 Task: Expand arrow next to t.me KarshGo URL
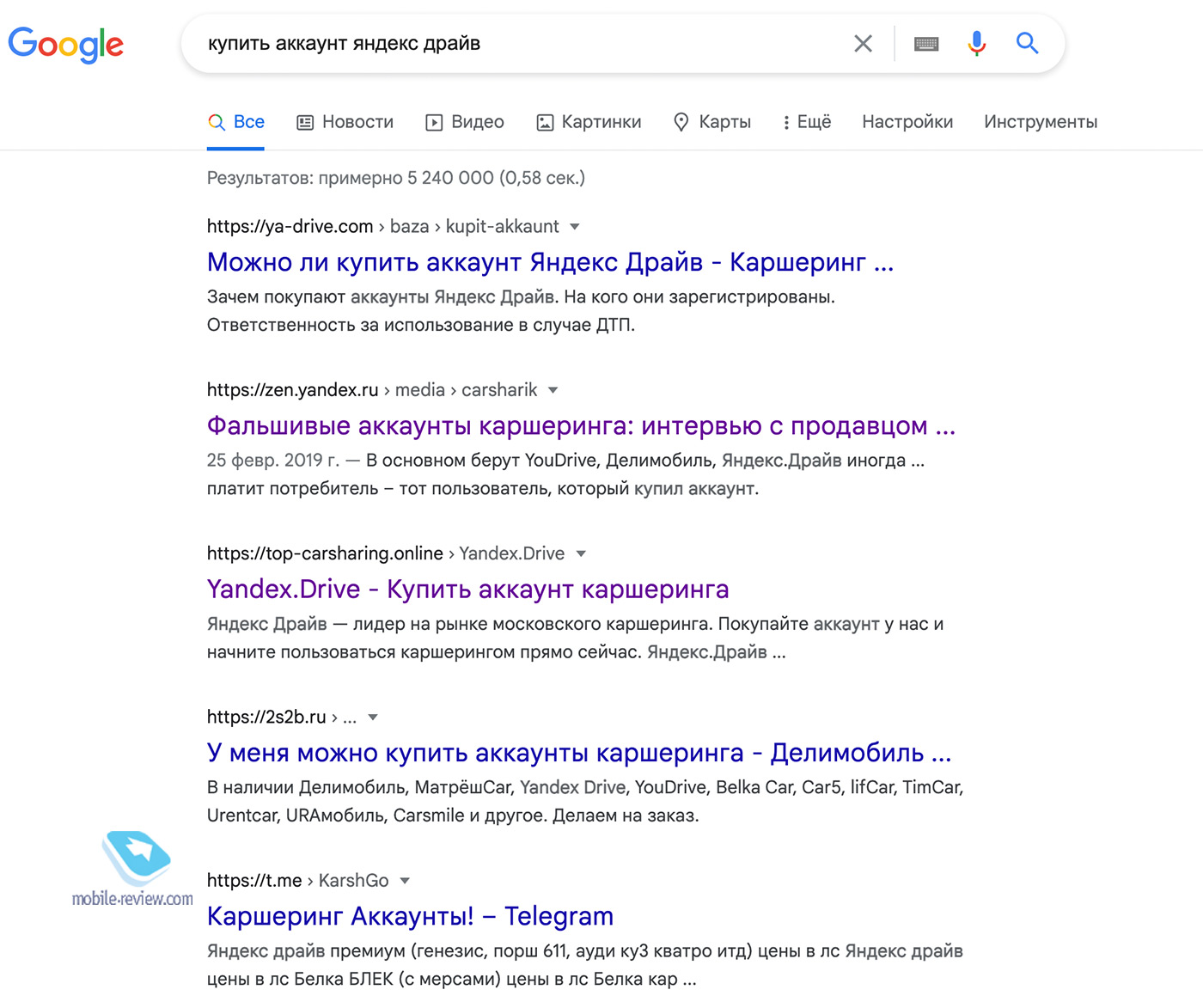[405, 881]
